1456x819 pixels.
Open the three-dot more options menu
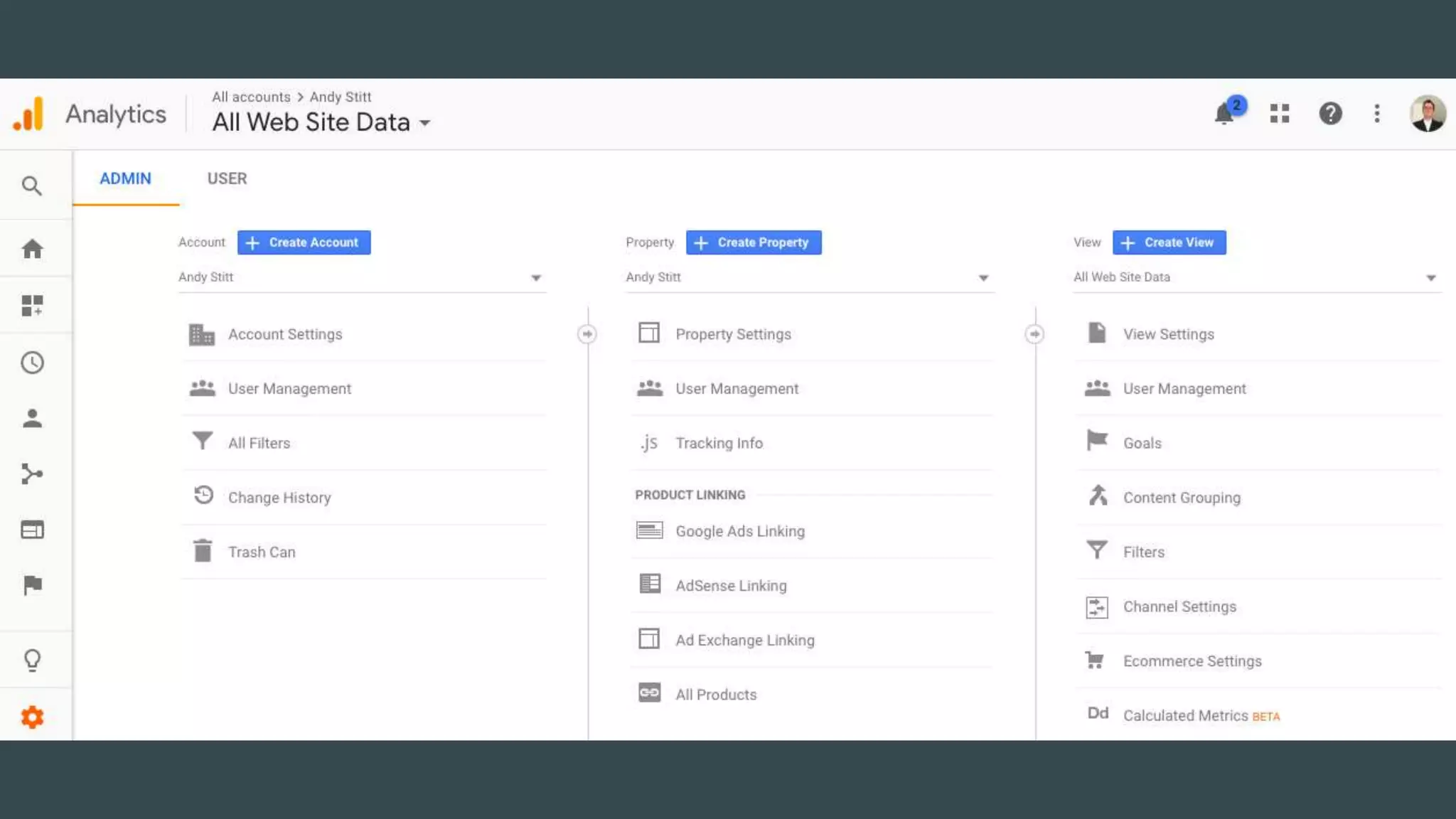click(x=1377, y=114)
